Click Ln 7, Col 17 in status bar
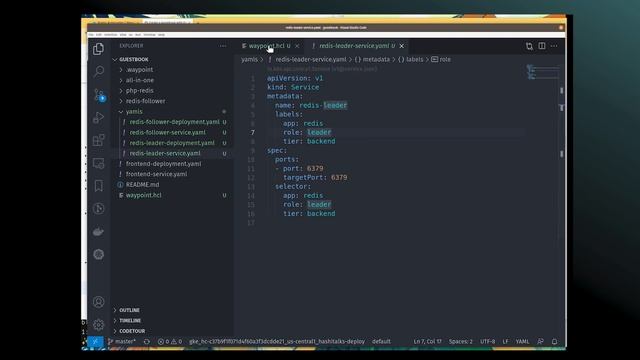Image resolution: width=640 pixels, height=360 pixels. coord(427,342)
